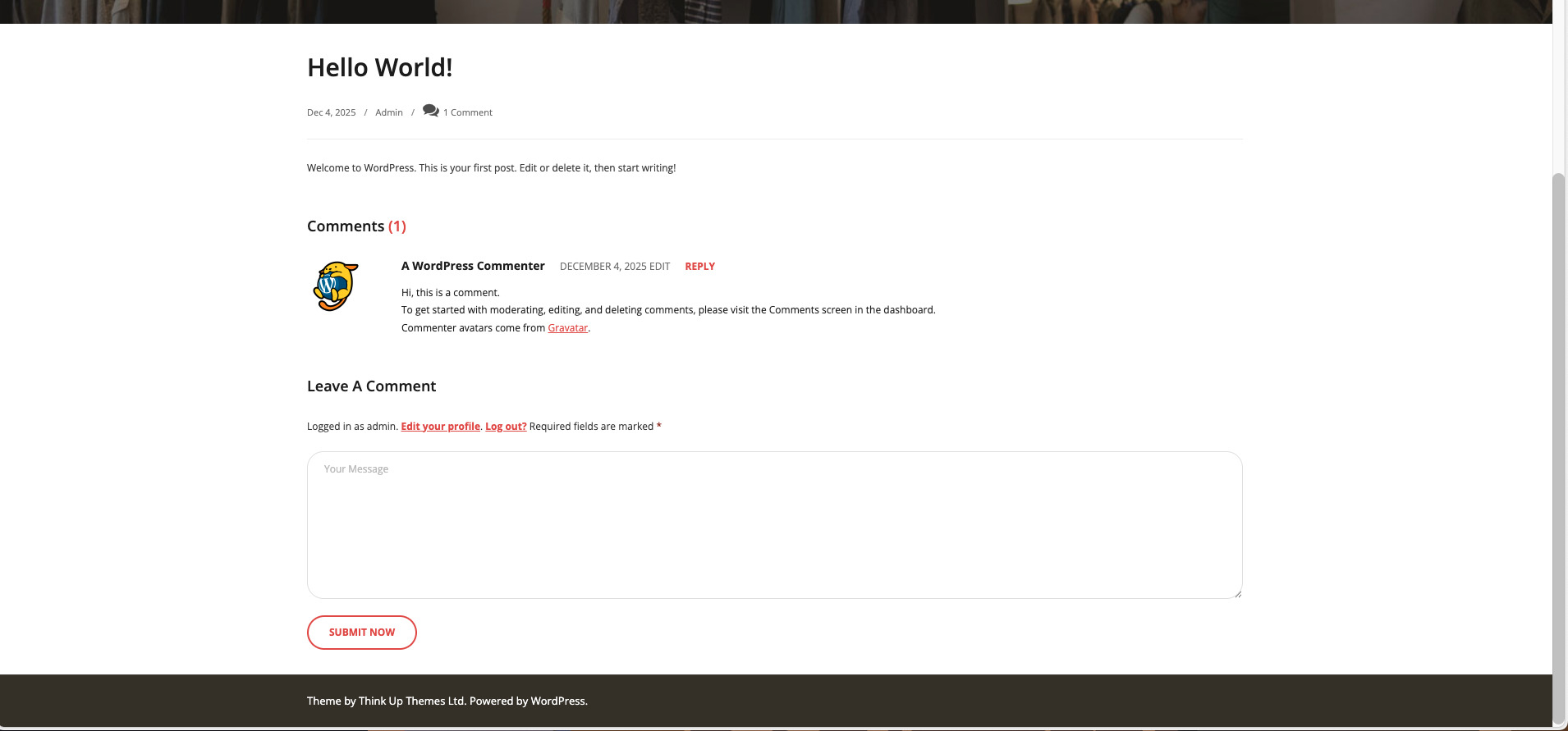Open the Edit your profile link
This screenshot has width=1568, height=731.
point(440,427)
